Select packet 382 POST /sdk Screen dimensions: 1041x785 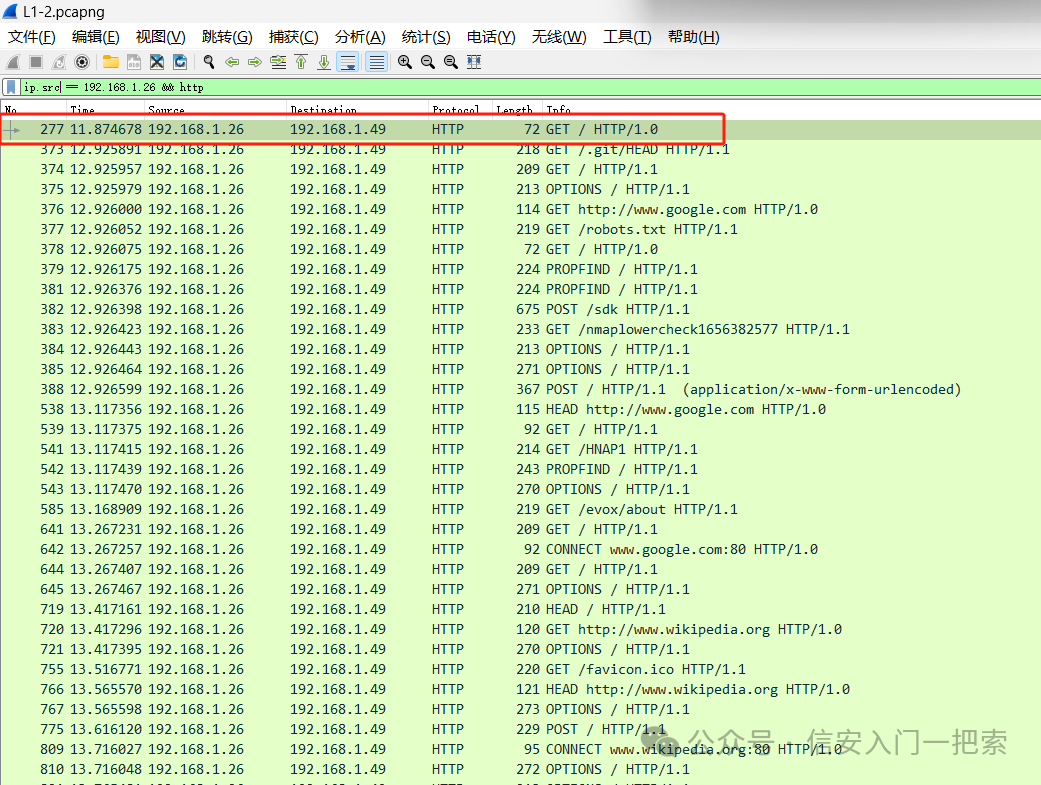520,309
